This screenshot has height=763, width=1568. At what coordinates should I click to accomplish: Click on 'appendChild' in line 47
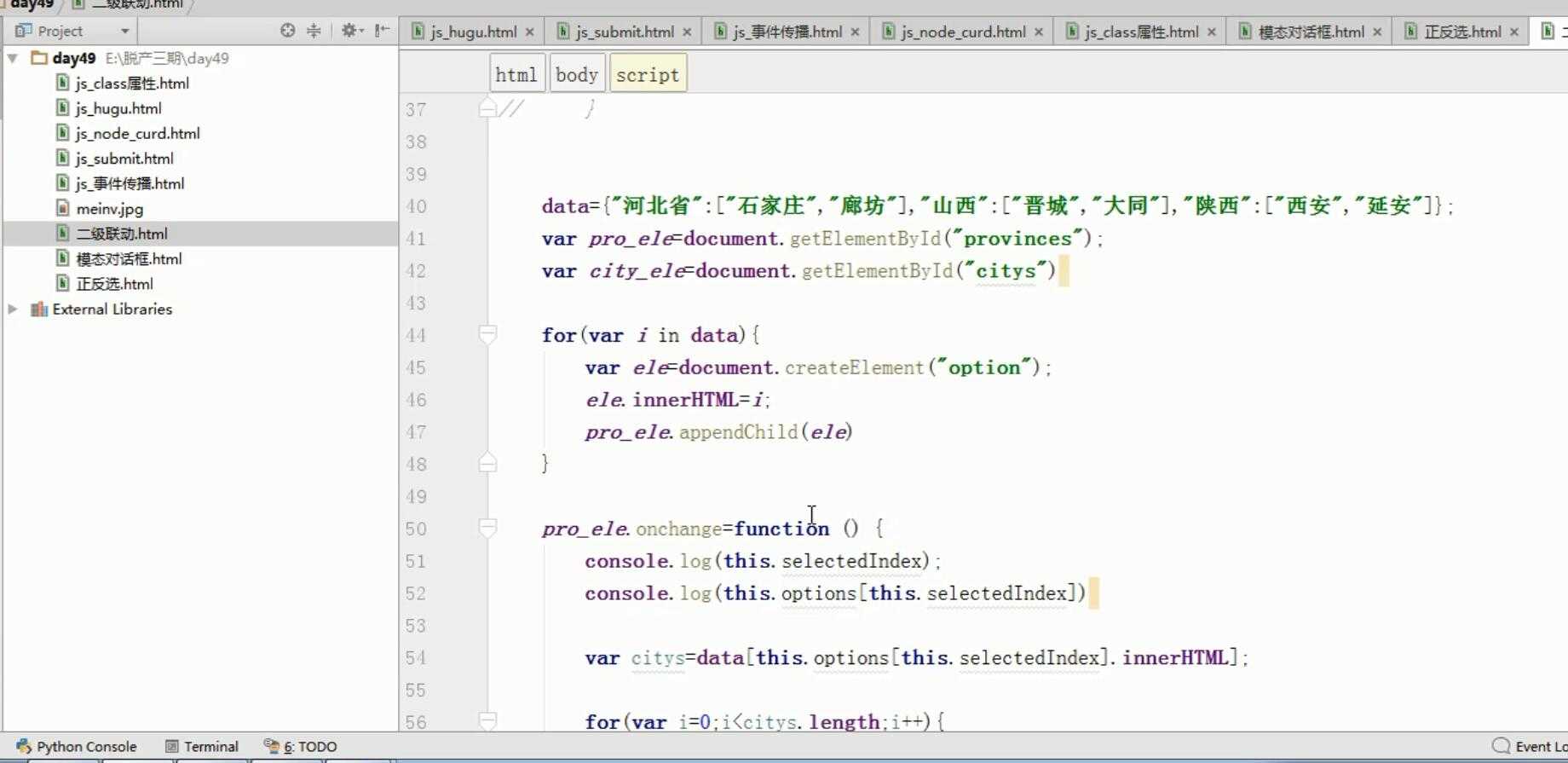[x=739, y=432]
